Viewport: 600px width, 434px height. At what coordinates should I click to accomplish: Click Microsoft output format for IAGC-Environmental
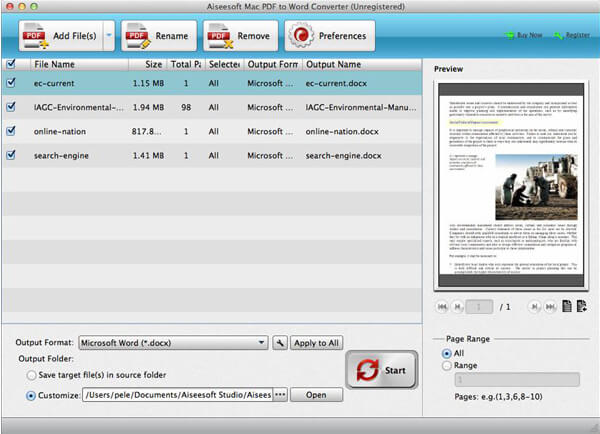pos(270,108)
